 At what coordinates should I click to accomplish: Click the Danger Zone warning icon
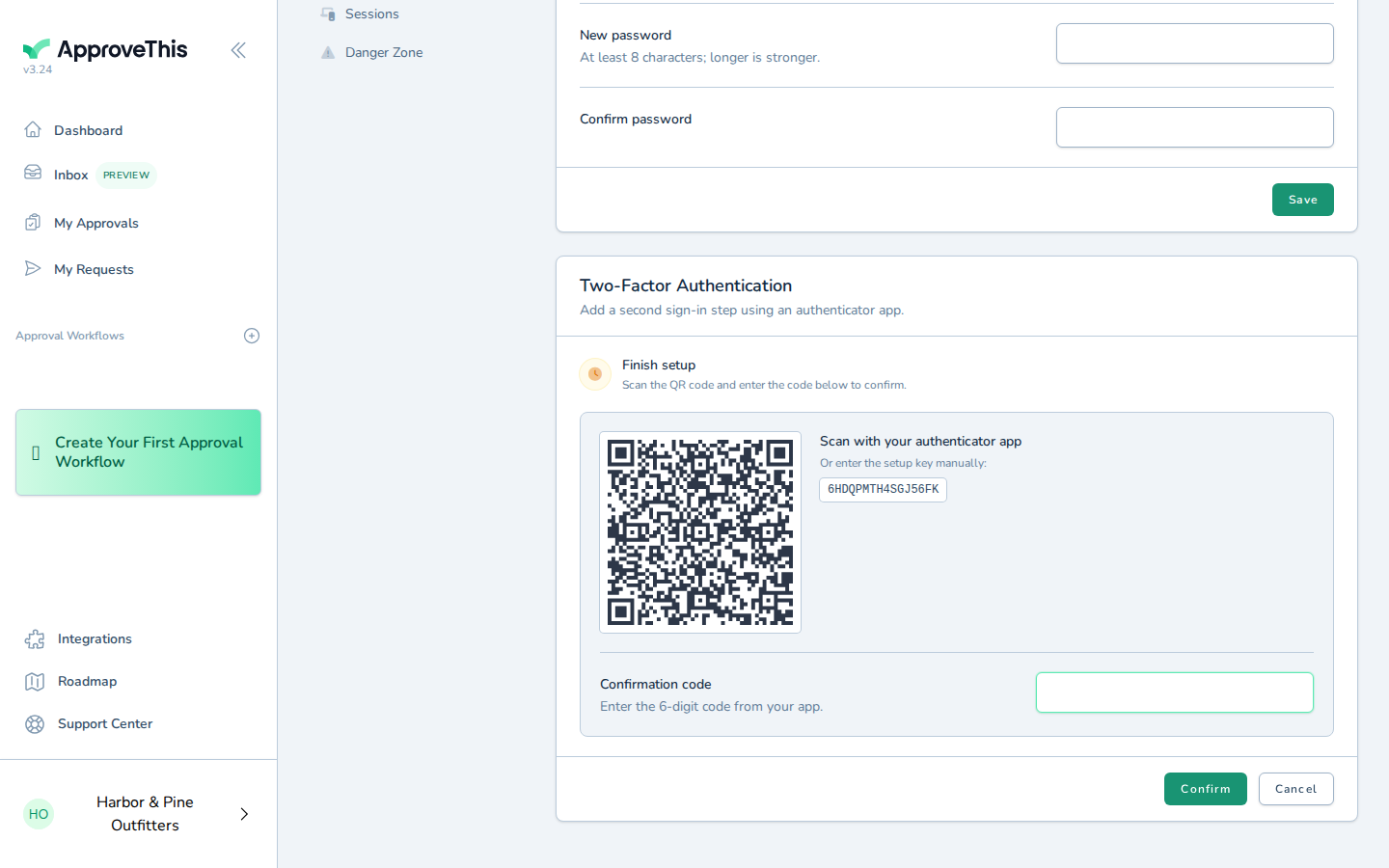click(x=328, y=53)
